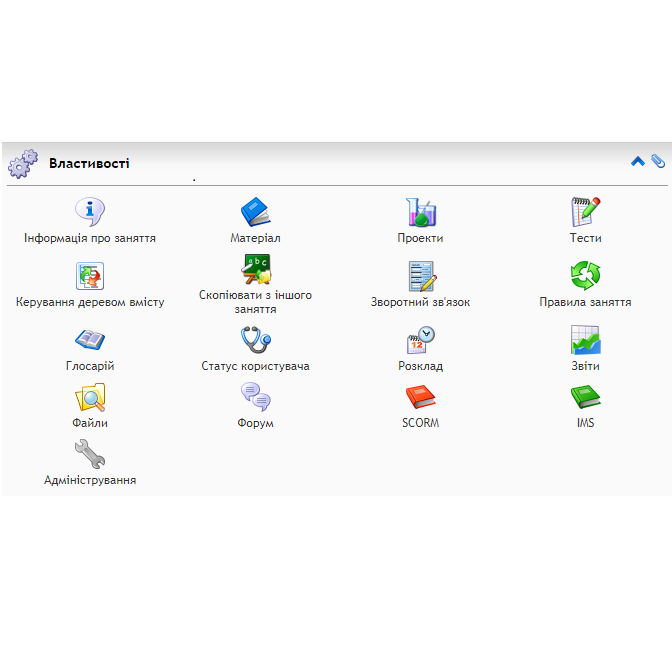Click the Адміністрування link text
The height and width of the screenshot is (672, 672).
(90, 480)
